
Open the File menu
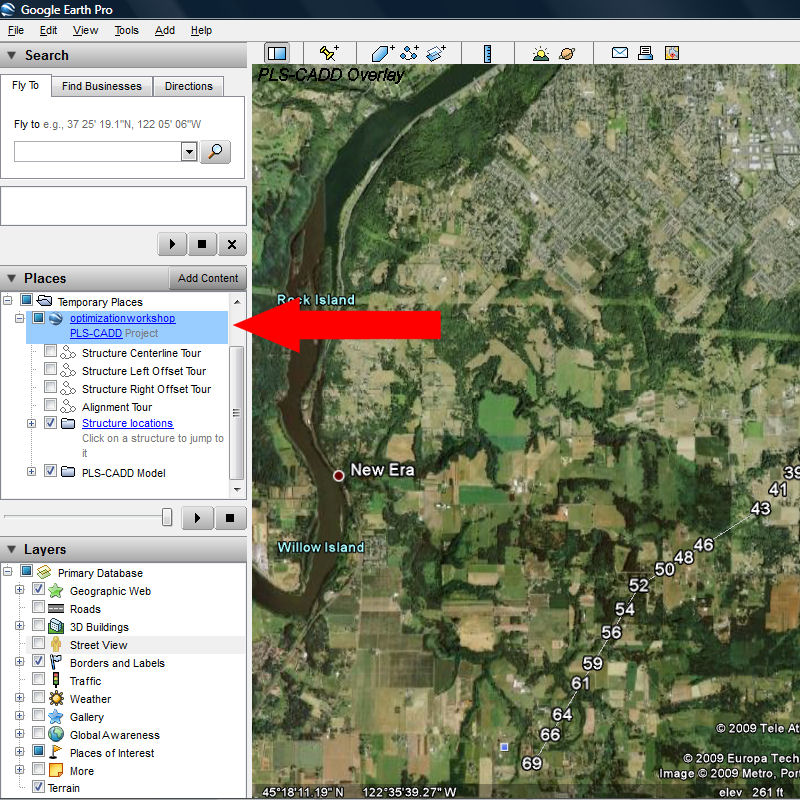pyautogui.click(x=16, y=30)
